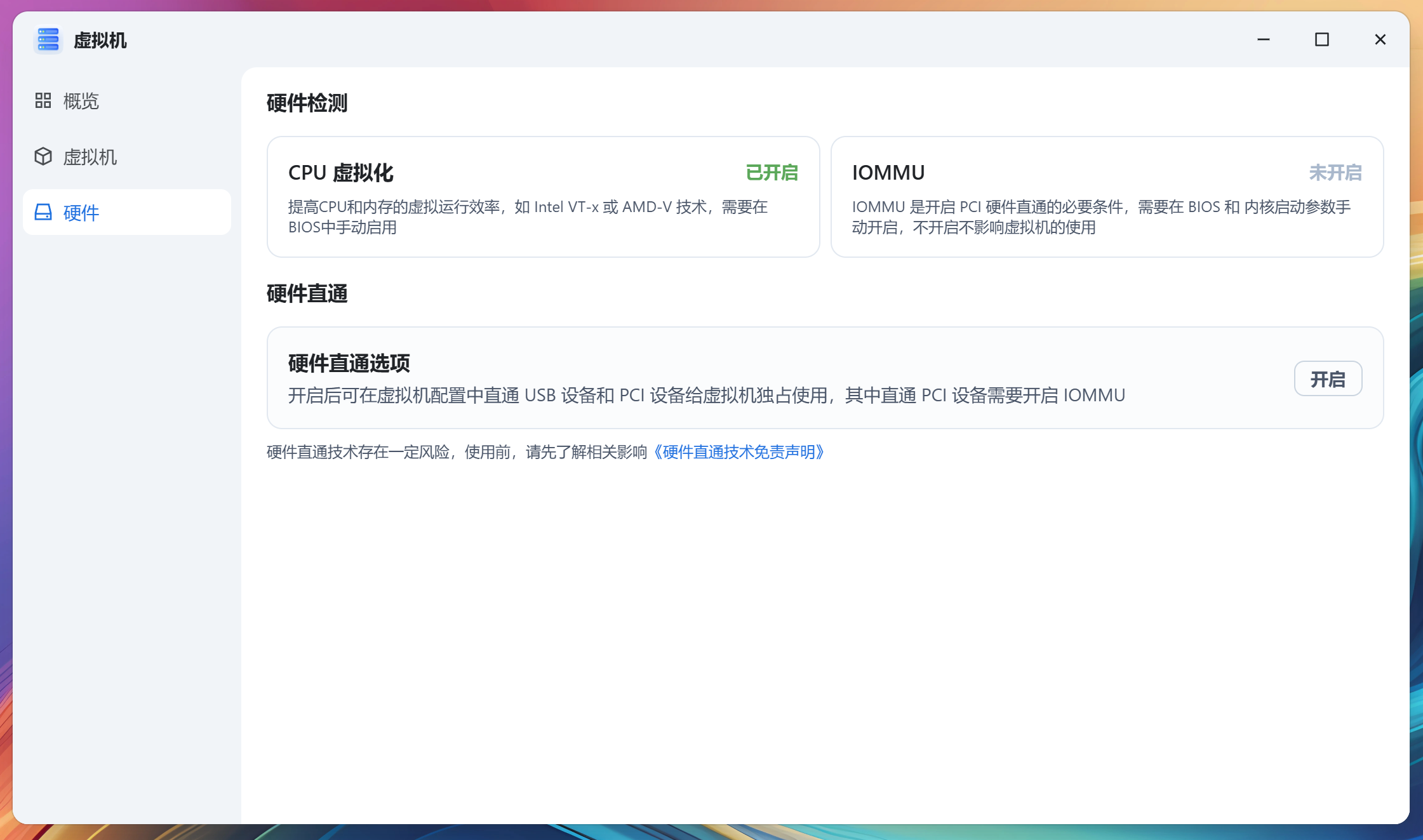1423x840 pixels.
Task: Click the 未开启 status label on IOMMU
Action: pyautogui.click(x=1335, y=173)
